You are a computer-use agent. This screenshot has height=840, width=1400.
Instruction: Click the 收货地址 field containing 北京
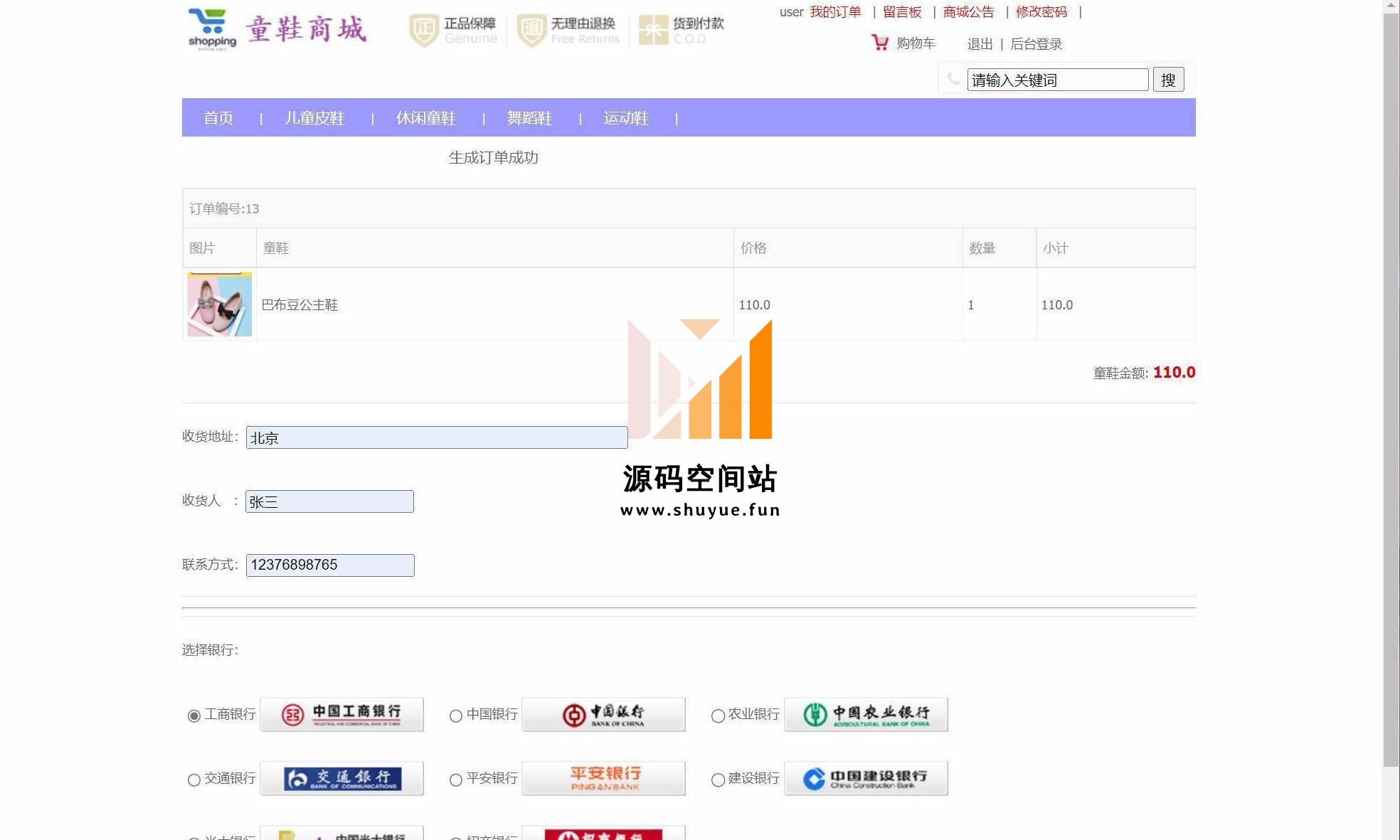tap(437, 437)
